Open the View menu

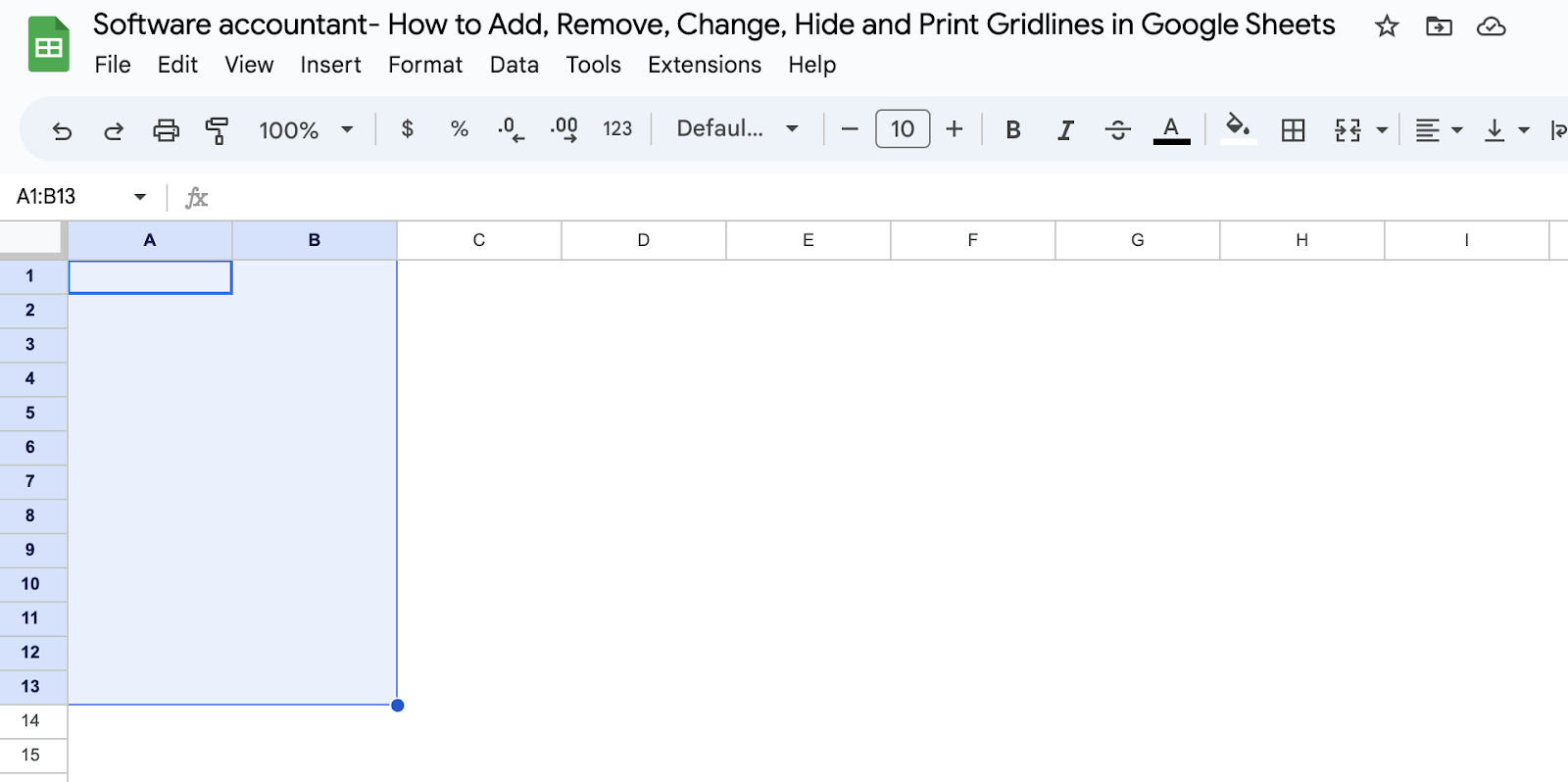[249, 65]
